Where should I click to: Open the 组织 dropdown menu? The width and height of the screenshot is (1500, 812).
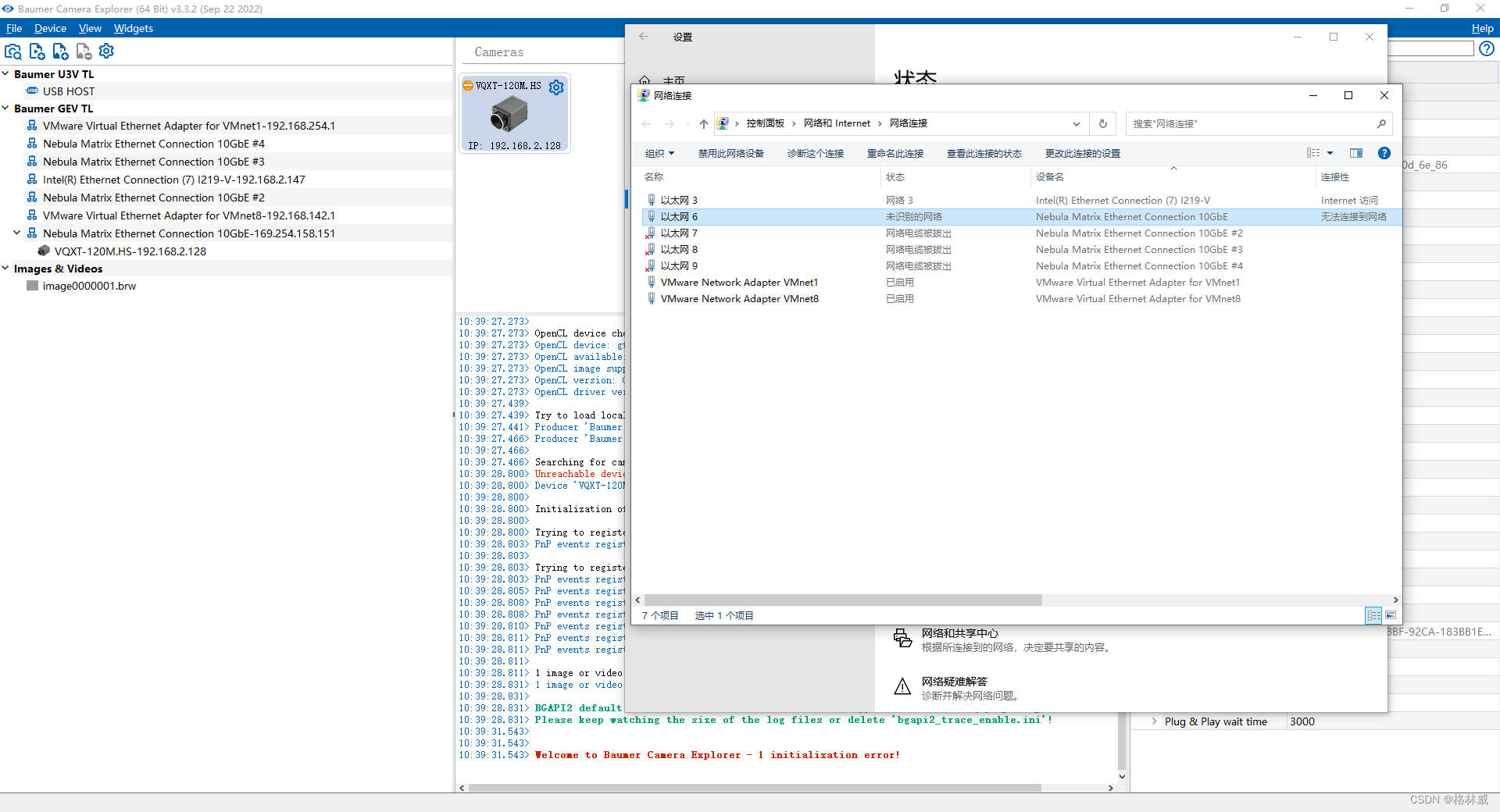coord(659,154)
